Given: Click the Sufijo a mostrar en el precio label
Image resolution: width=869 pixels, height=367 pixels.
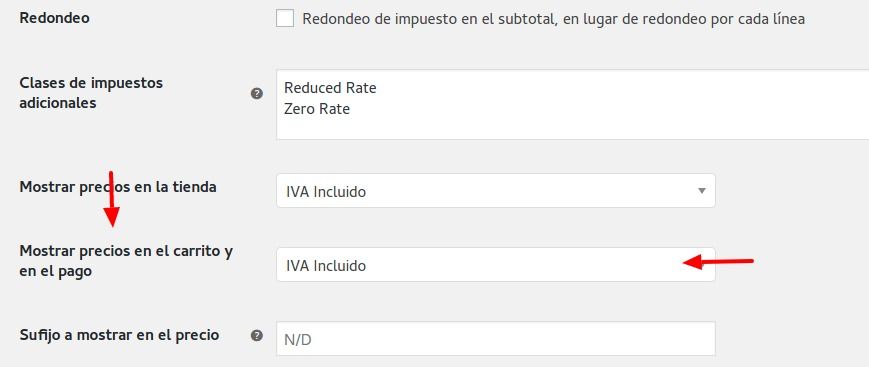Looking at the screenshot, I should click(x=119, y=335).
